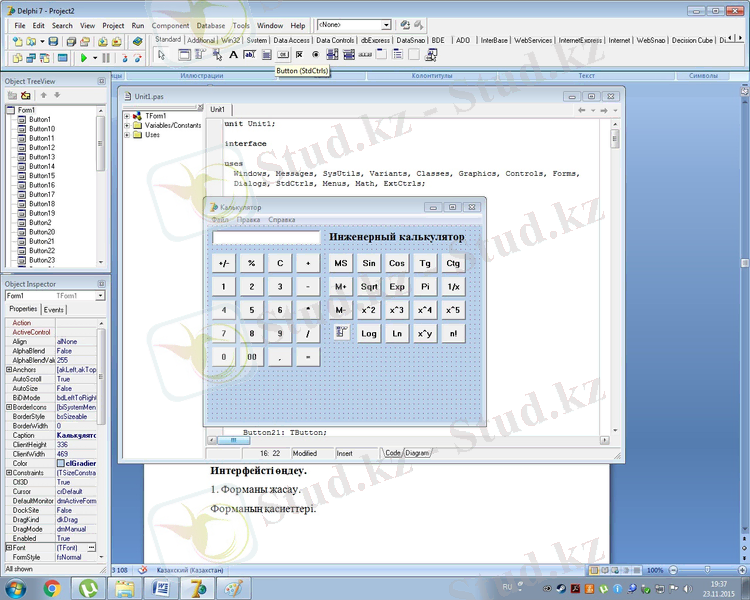Run the project with green arrow
The width and height of the screenshot is (750, 600).
coord(84,58)
